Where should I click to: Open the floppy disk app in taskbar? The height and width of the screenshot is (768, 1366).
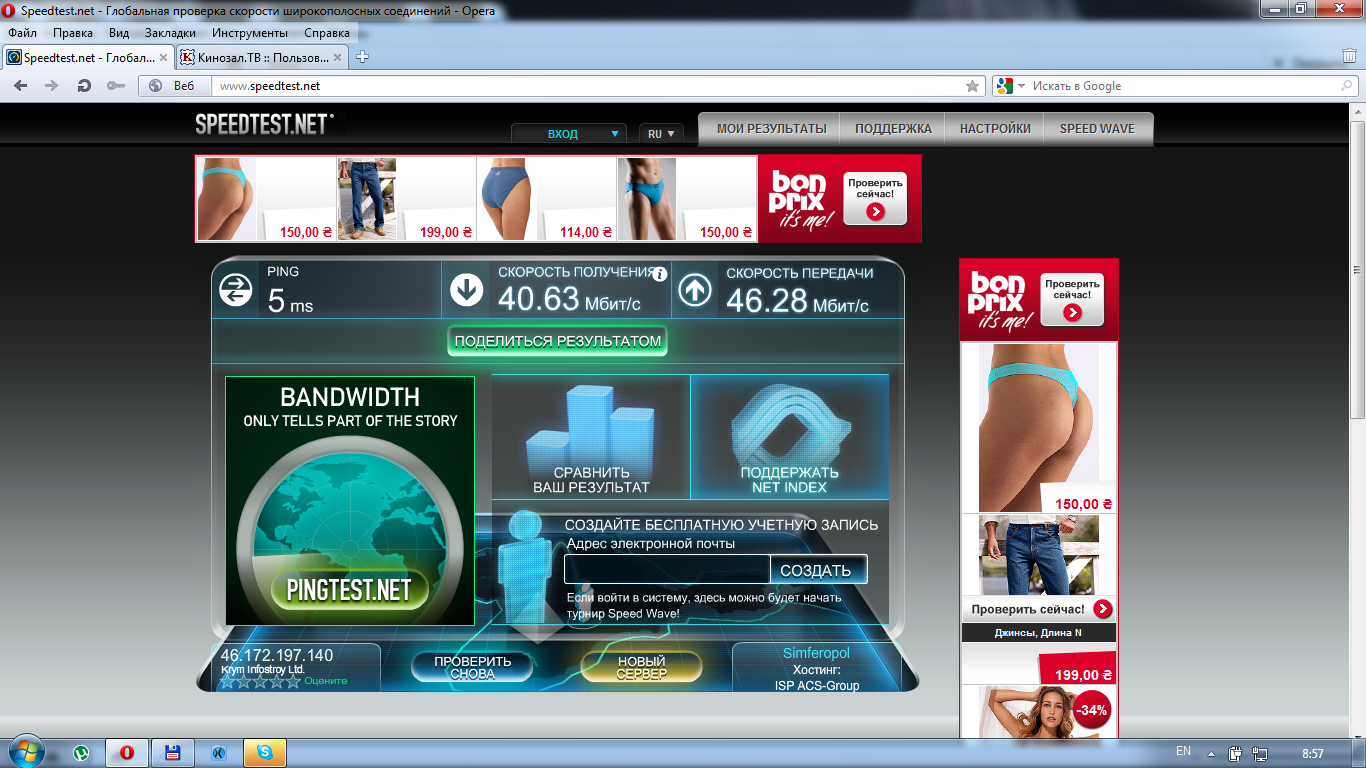coord(172,752)
